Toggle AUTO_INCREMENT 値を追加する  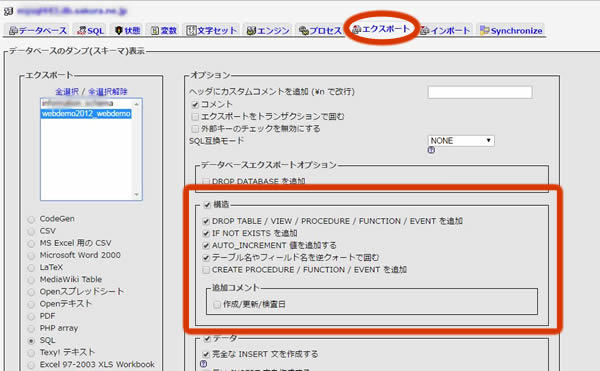point(206,246)
